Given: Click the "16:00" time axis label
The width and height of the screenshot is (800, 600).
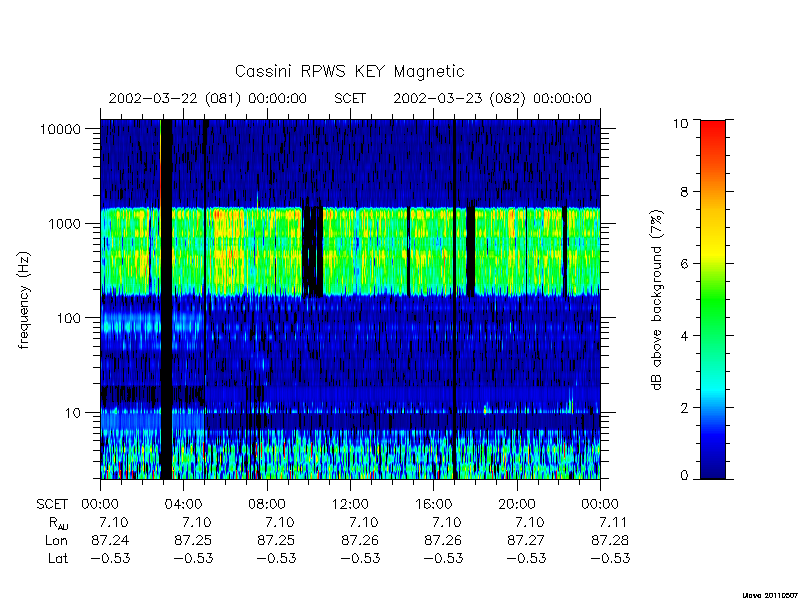Looking at the screenshot, I should pyautogui.click(x=433, y=505).
